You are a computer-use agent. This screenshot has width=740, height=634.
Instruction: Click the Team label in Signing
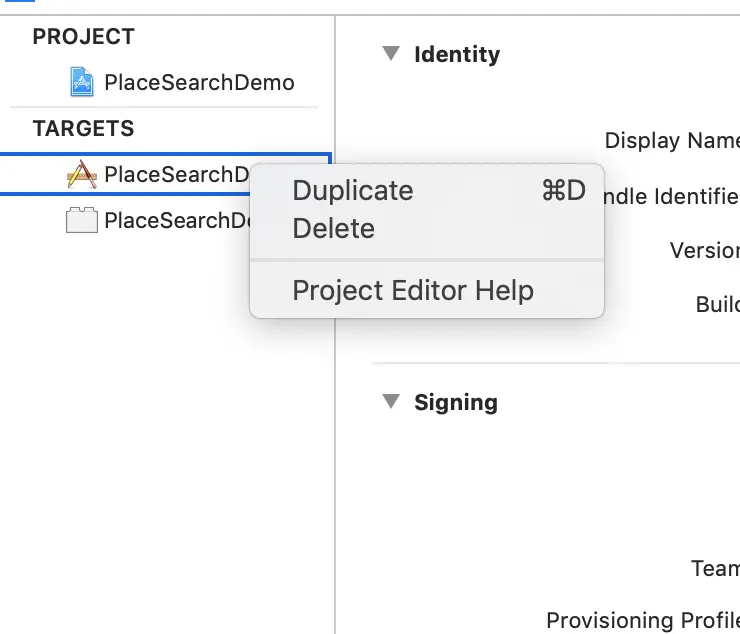715,569
